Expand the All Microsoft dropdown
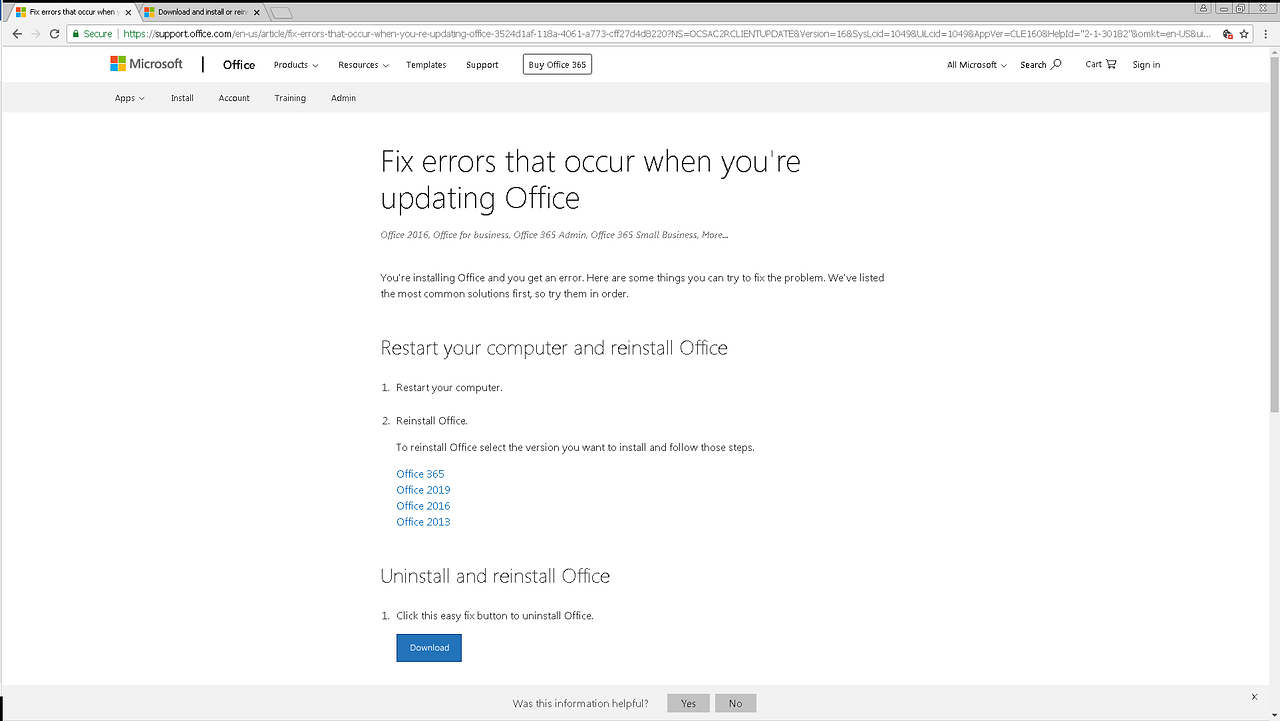The height and width of the screenshot is (721, 1280). [975, 64]
